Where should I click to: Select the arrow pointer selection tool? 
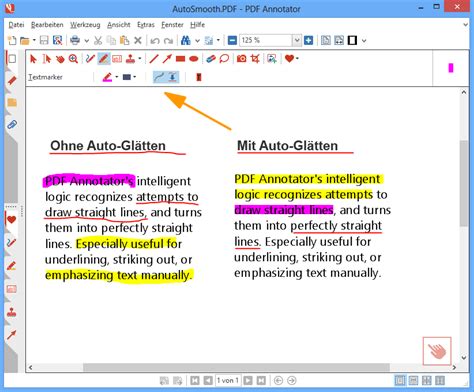point(33,59)
